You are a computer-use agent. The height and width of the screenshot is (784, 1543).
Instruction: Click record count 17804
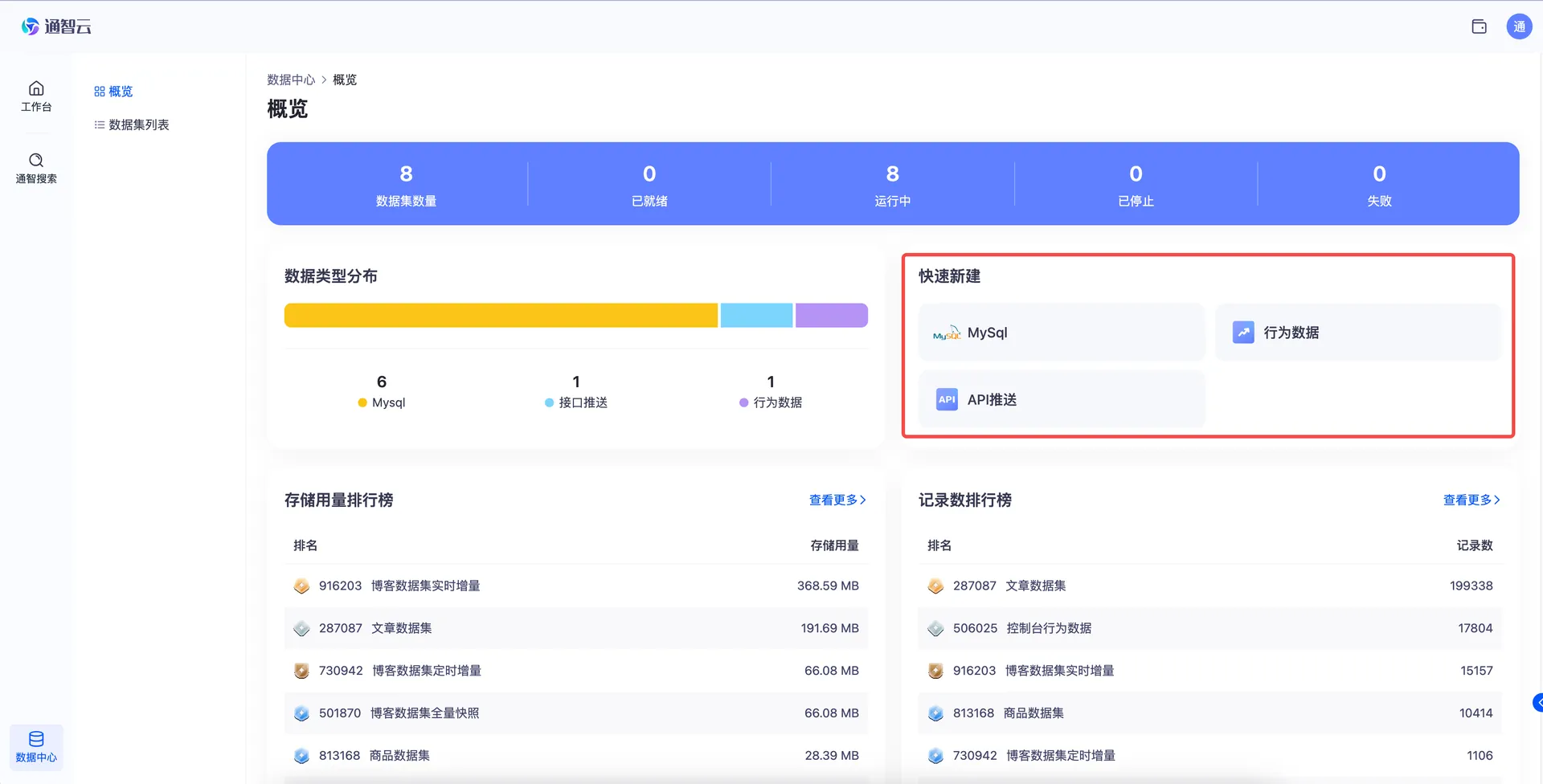pos(1475,628)
